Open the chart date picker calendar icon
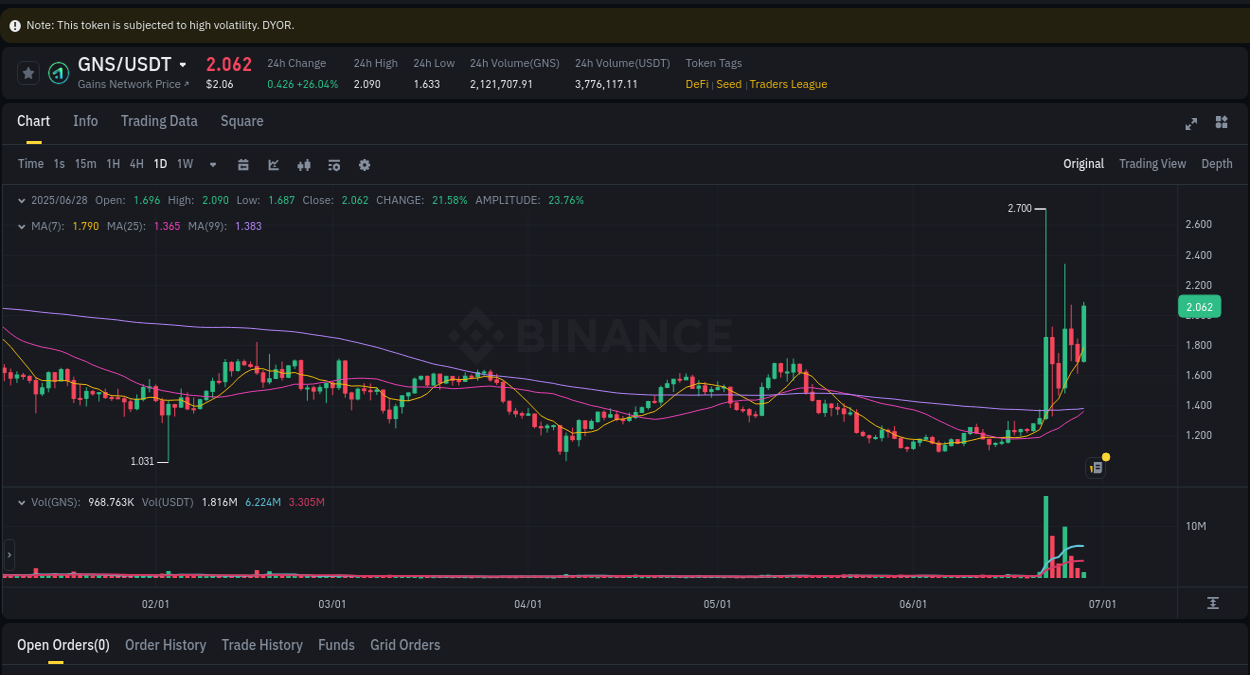 coord(243,164)
